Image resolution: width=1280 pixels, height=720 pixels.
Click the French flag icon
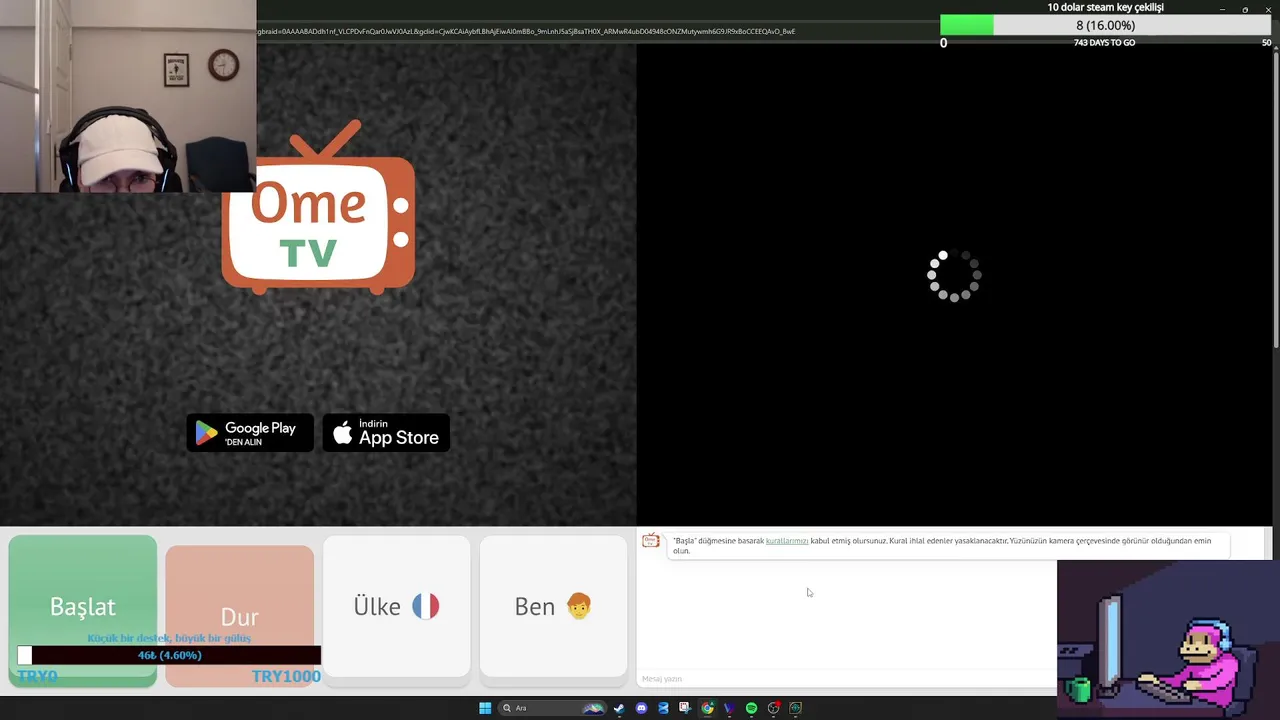point(426,606)
